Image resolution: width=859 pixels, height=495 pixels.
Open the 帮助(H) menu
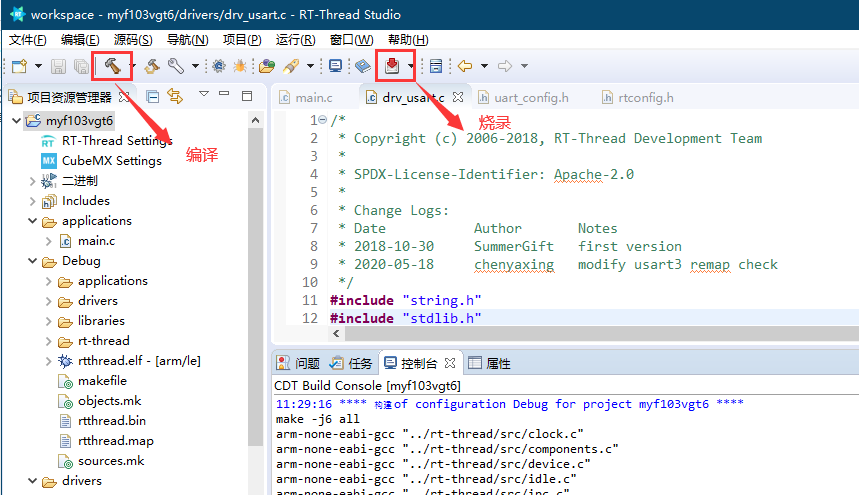click(408, 40)
